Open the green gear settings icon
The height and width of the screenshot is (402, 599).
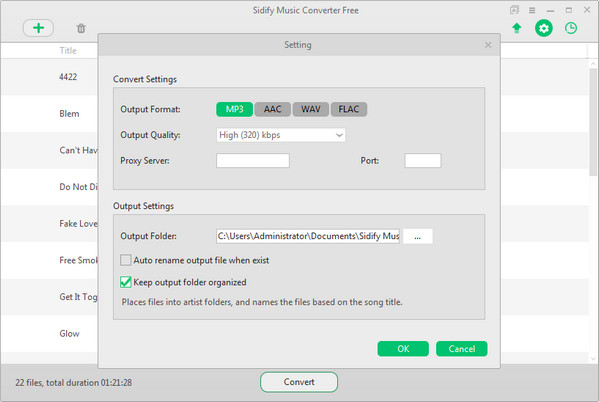tap(544, 28)
